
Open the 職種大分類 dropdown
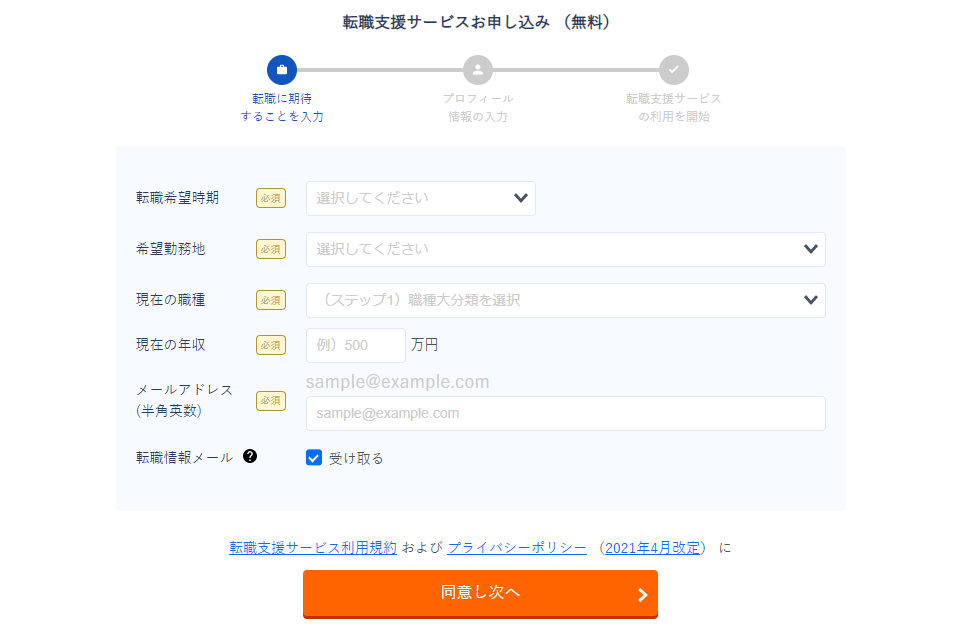point(565,300)
